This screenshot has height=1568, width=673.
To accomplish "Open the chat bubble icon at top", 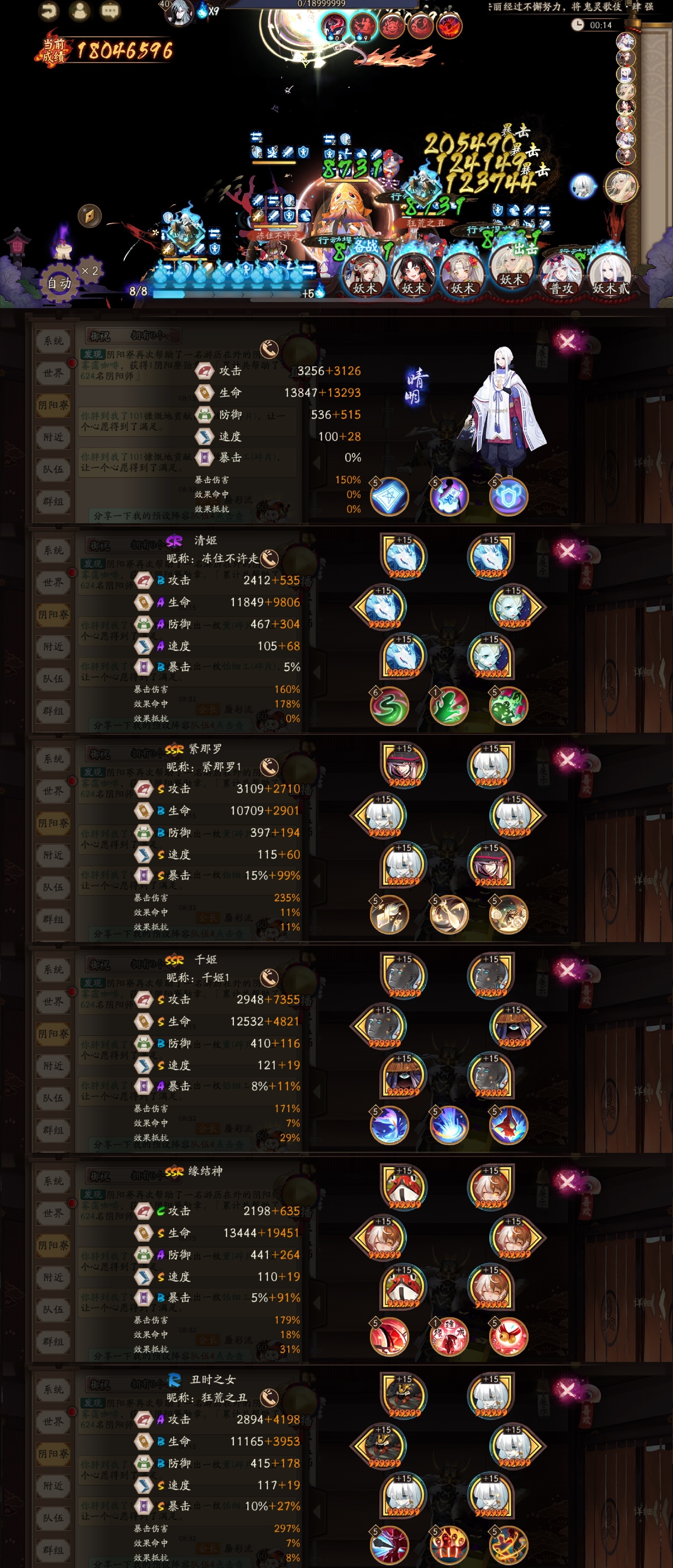I will 110,10.
